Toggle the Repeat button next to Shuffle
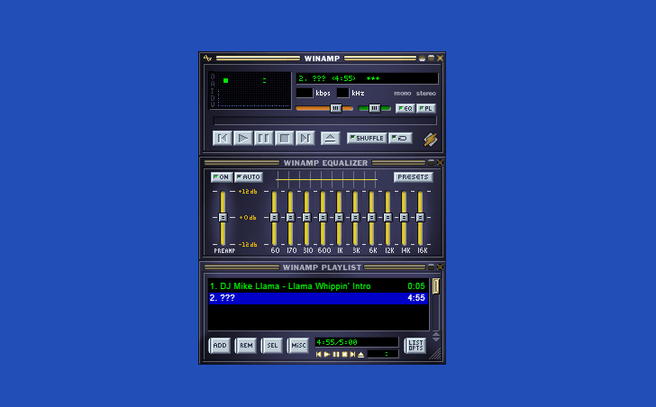The height and width of the screenshot is (407, 656). click(400, 138)
